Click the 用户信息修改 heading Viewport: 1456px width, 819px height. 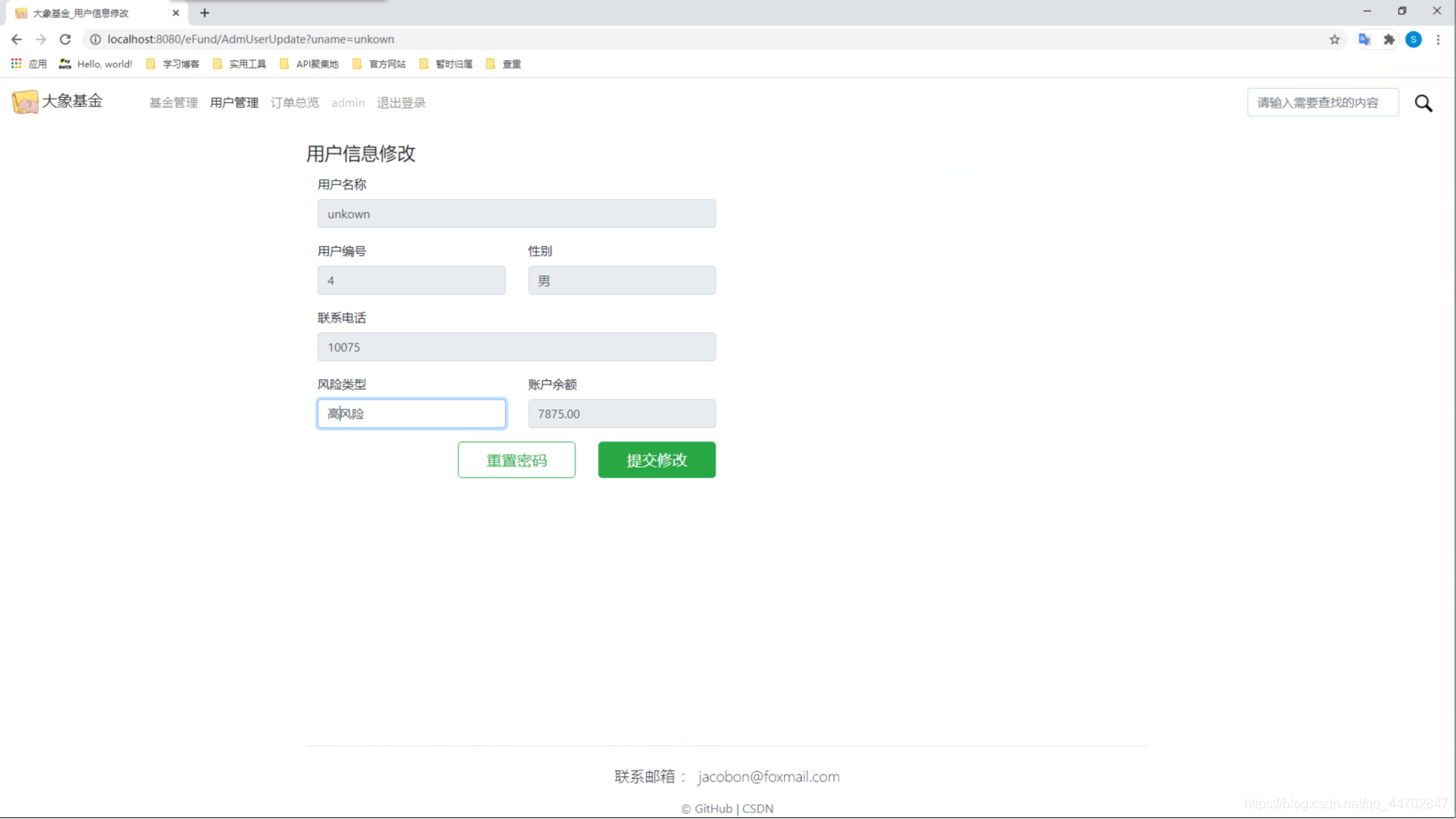pos(361,153)
